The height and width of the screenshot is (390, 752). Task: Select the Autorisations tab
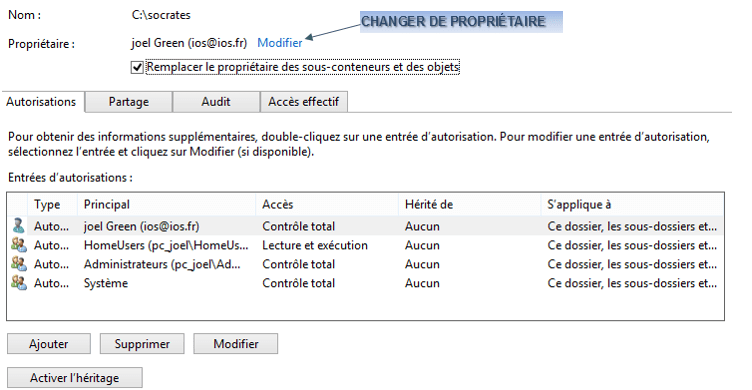pos(42,102)
